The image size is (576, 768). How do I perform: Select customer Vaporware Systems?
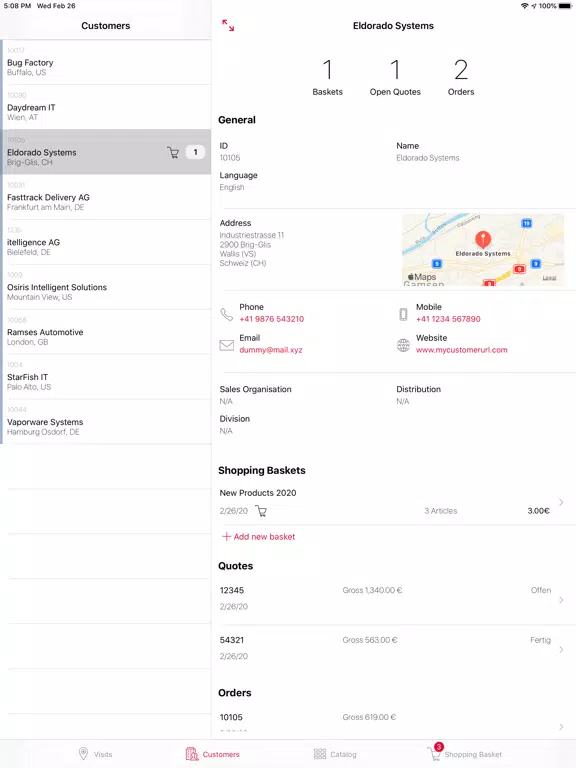point(106,422)
